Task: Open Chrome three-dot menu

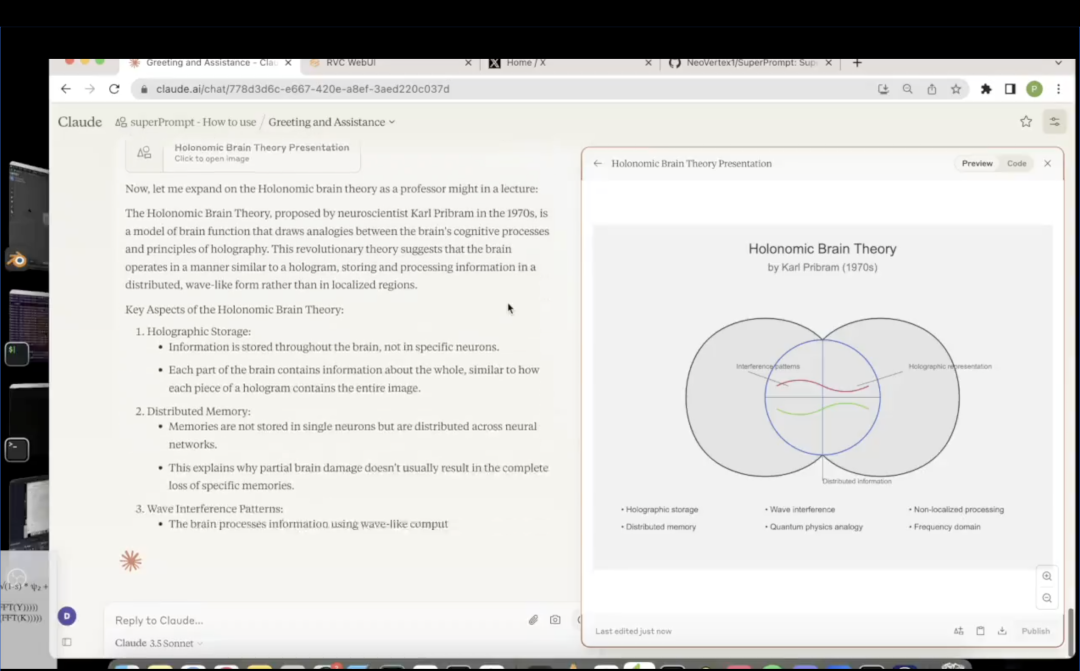Action: 1058,89
